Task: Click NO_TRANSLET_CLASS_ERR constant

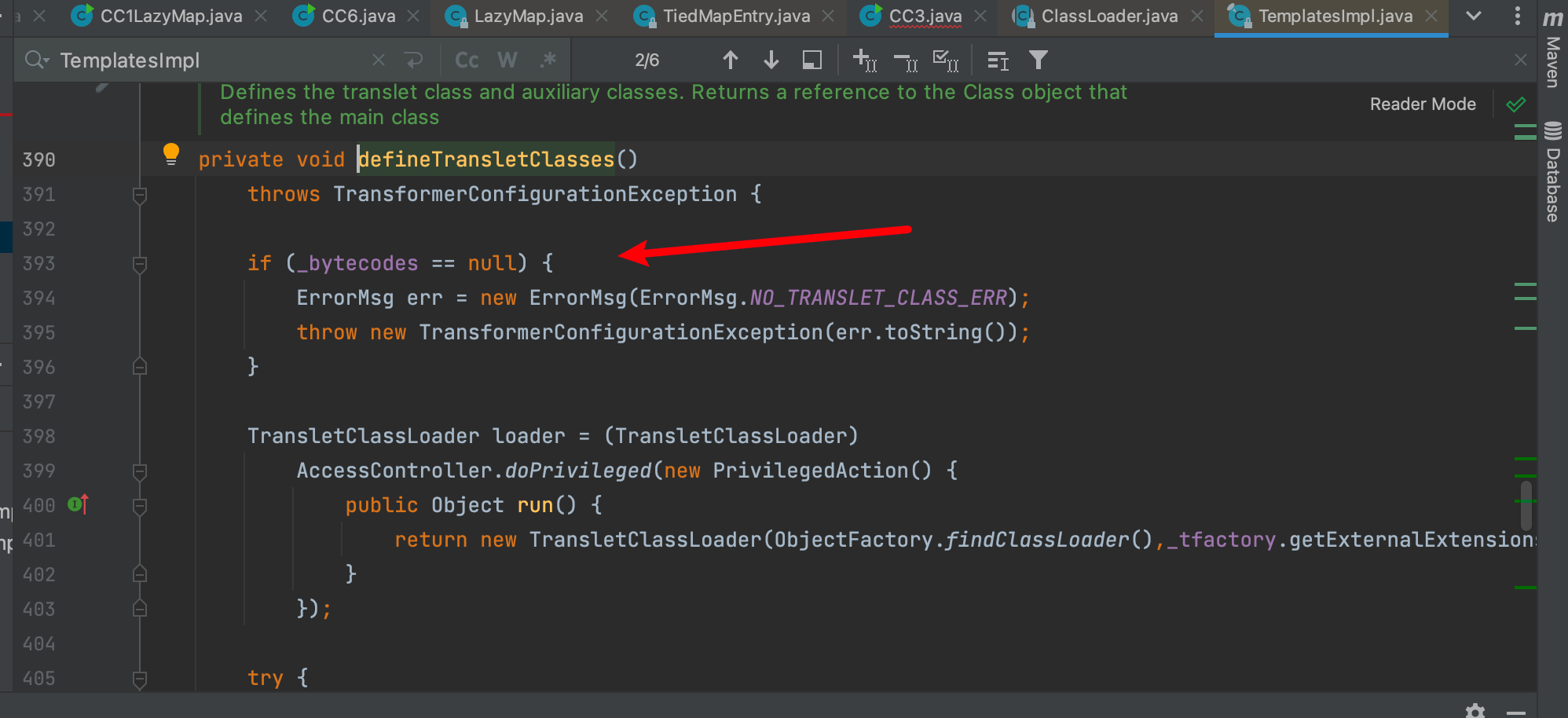Action: [878, 298]
